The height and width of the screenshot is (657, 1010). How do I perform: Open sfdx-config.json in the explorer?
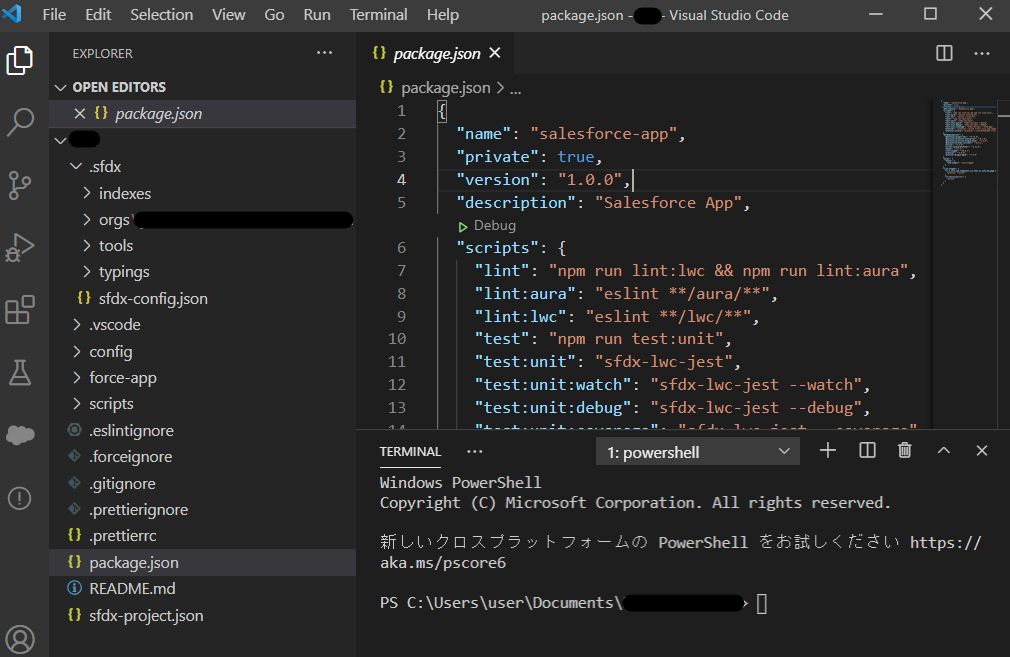tap(153, 299)
